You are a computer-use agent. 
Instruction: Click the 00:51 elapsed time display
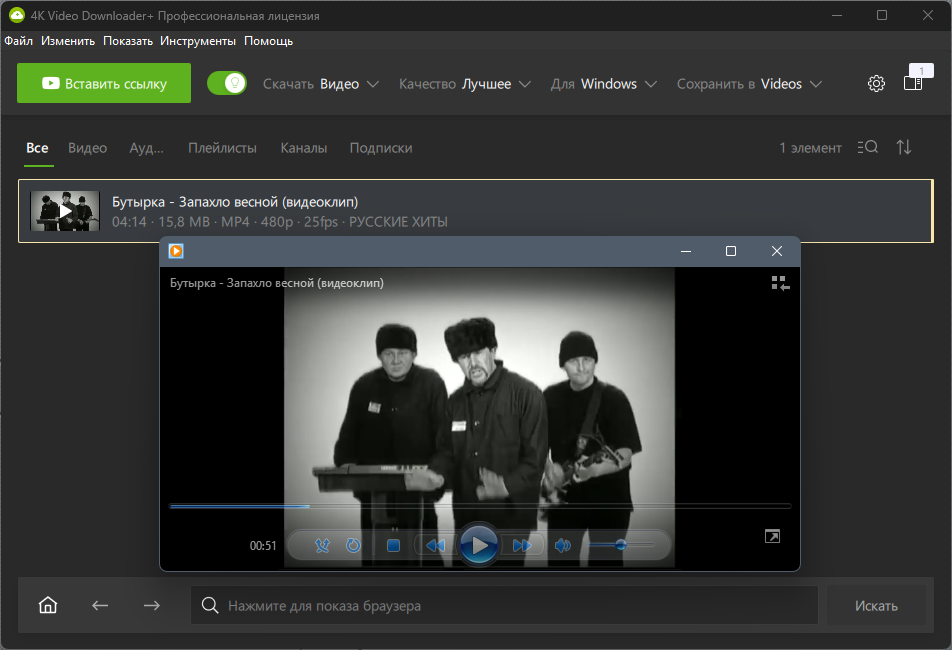(263, 546)
